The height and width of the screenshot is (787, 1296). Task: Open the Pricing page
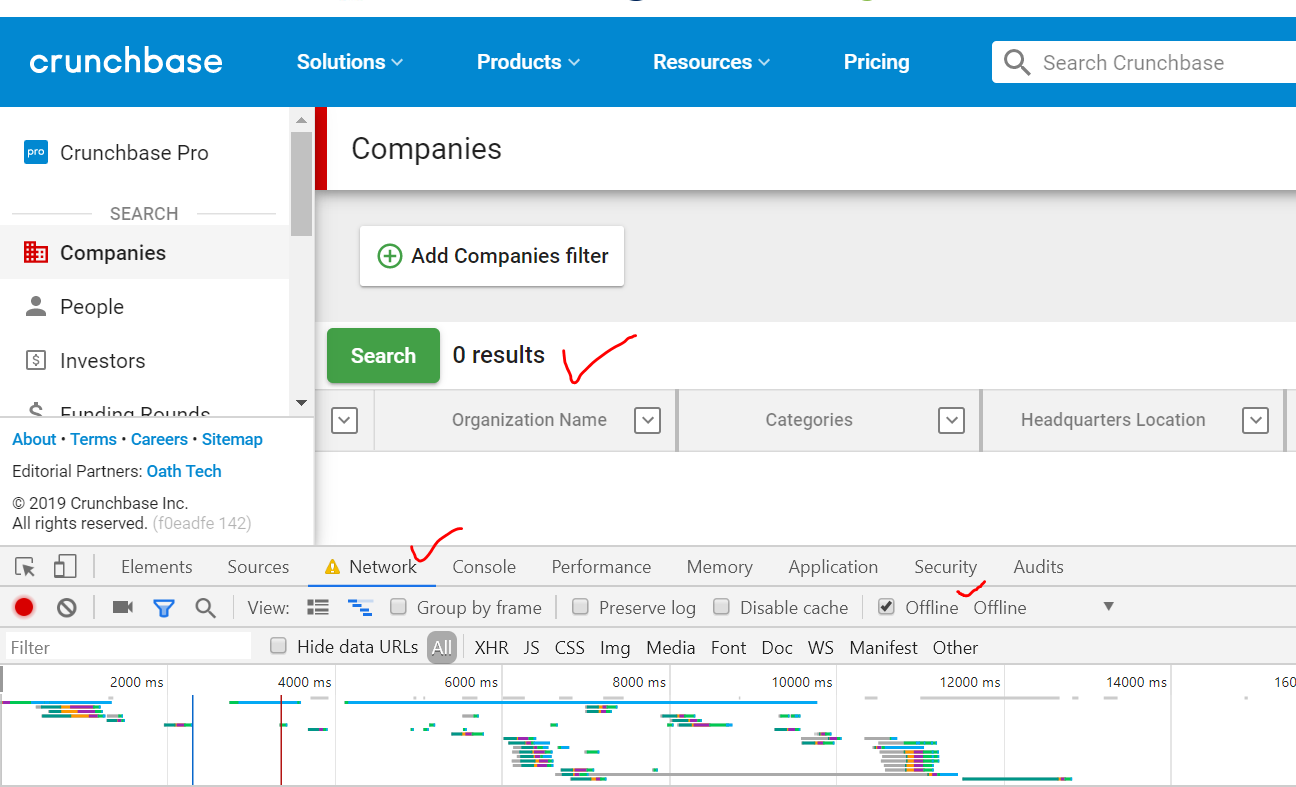(877, 62)
